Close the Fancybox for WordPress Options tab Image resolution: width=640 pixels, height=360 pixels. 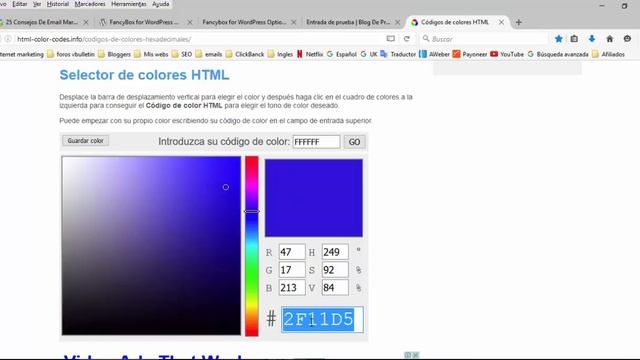[x=293, y=22]
